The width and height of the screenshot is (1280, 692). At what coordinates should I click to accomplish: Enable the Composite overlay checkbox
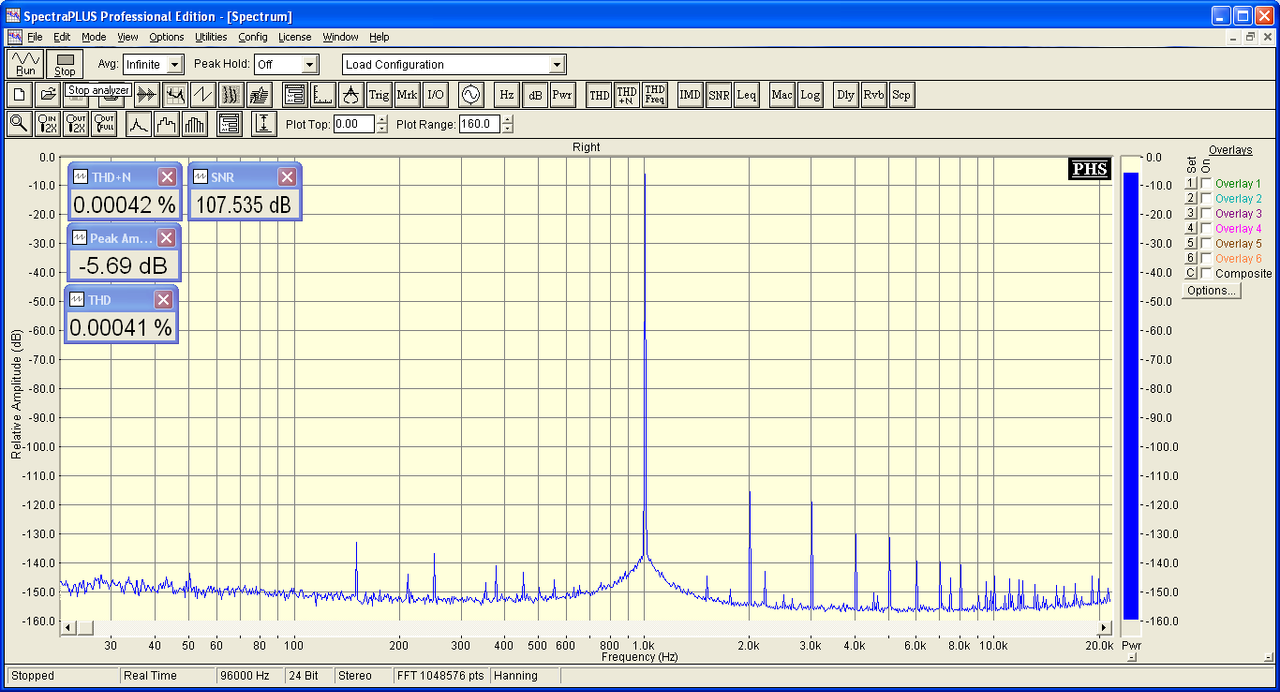point(1206,274)
